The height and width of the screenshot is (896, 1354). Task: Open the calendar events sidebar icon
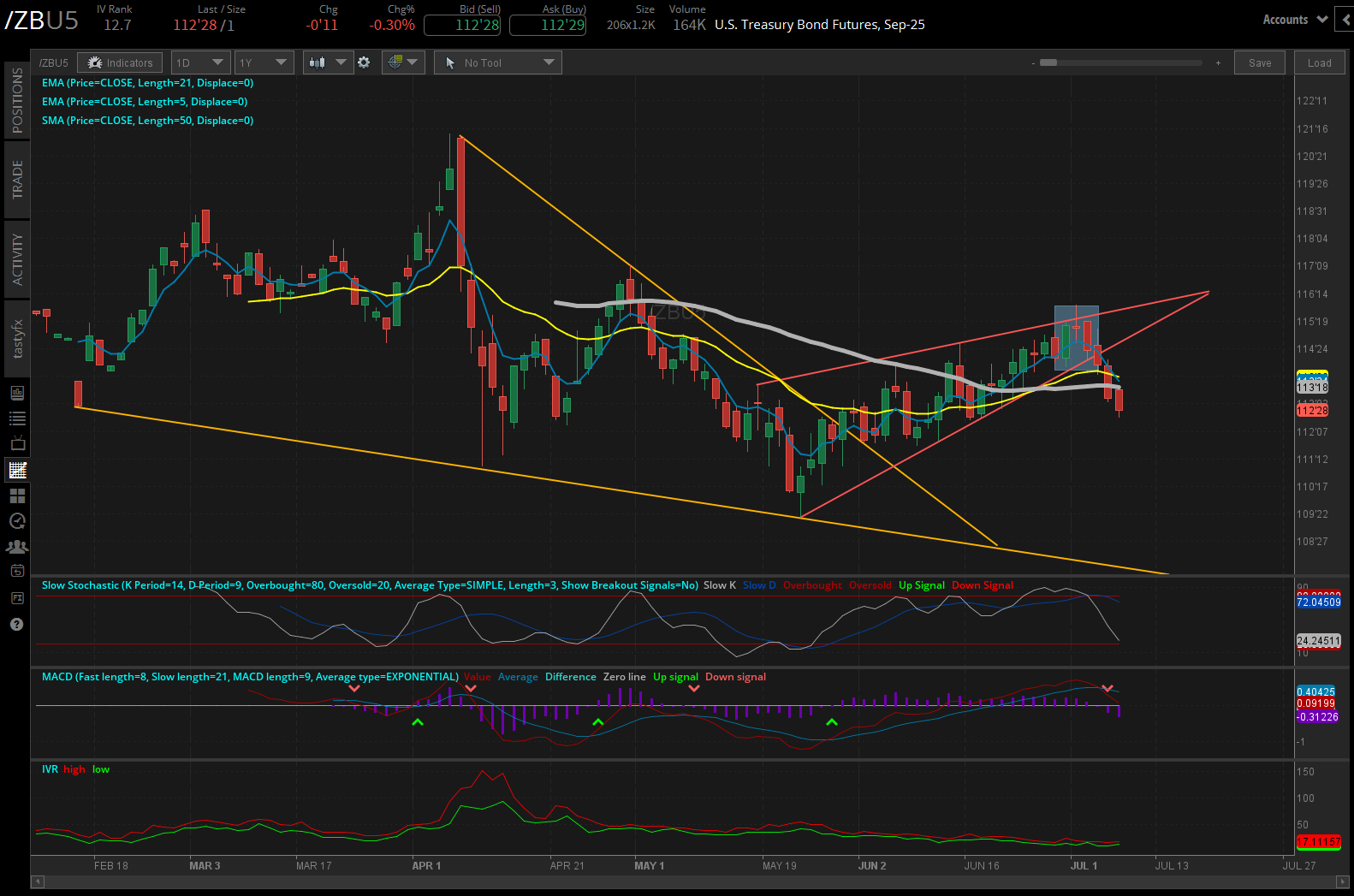(x=17, y=571)
